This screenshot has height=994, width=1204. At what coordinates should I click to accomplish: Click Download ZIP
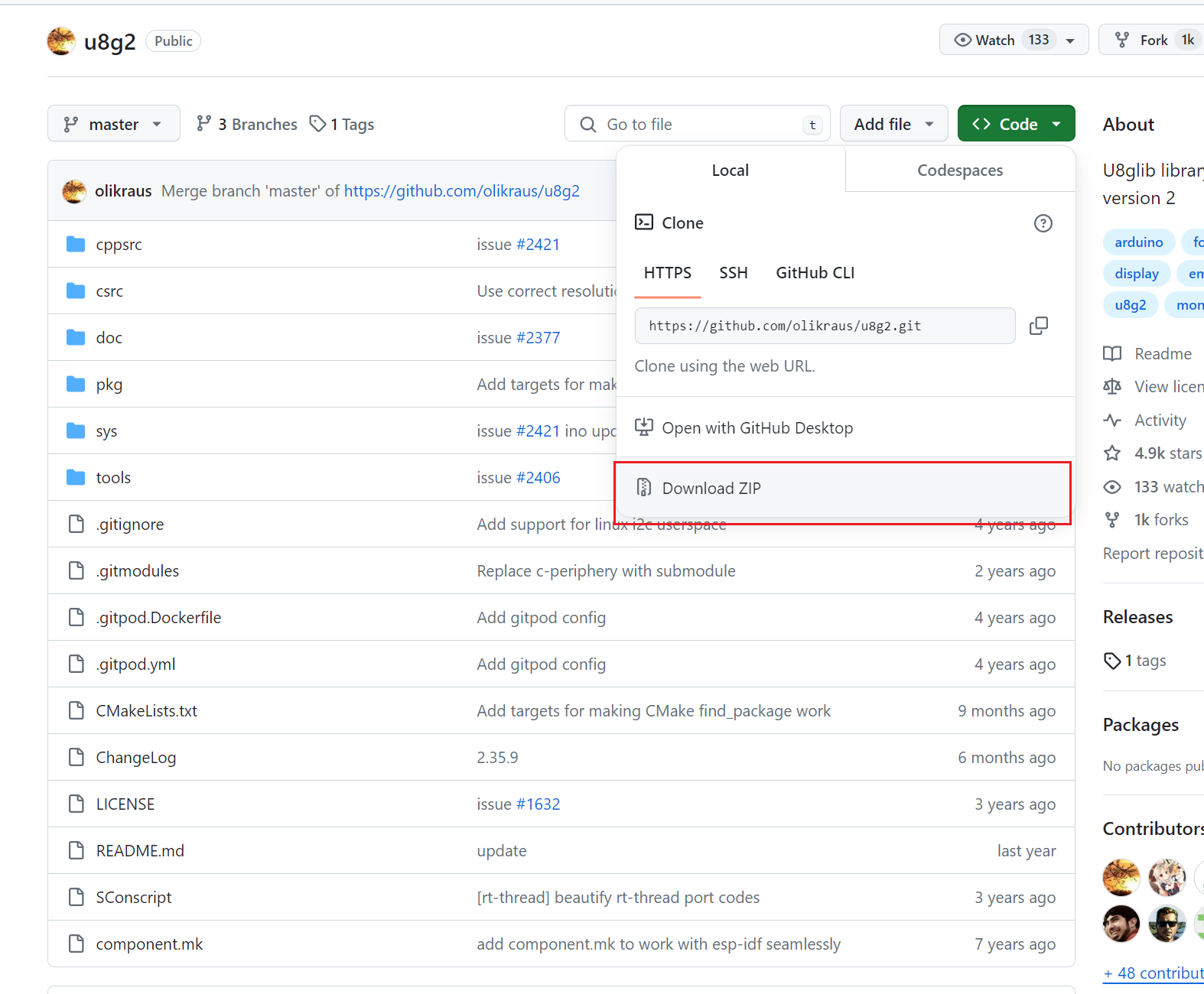pyautogui.click(x=711, y=489)
